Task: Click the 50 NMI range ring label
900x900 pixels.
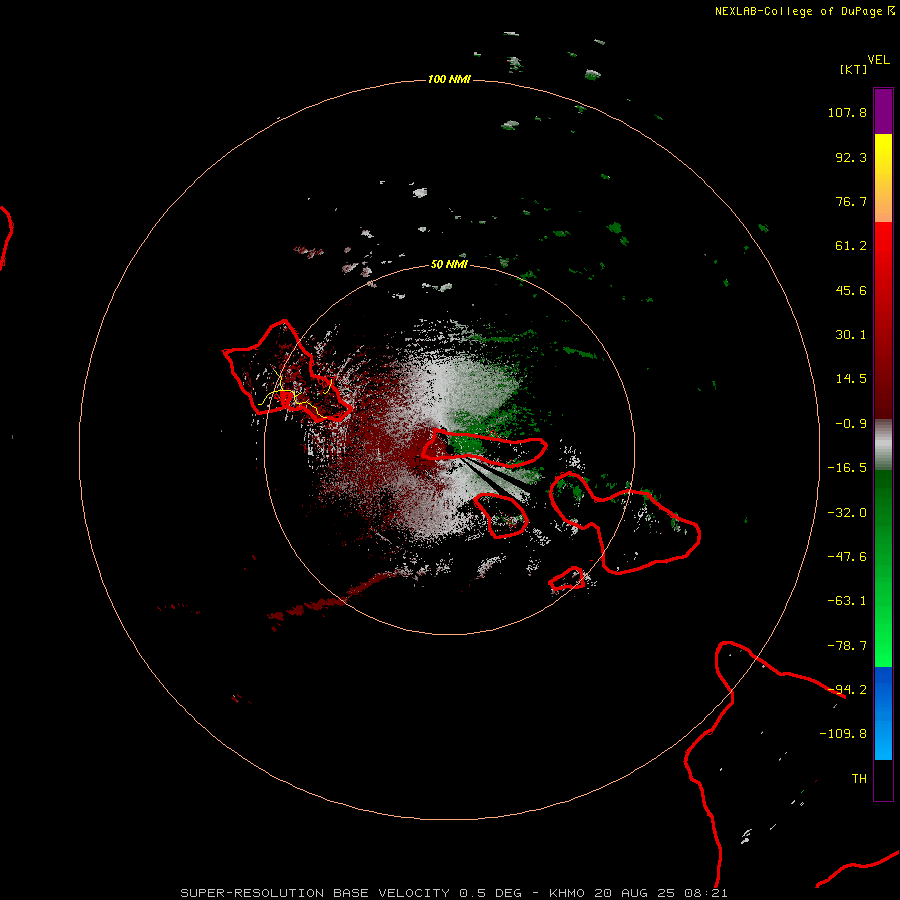Action: pyautogui.click(x=449, y=264)
